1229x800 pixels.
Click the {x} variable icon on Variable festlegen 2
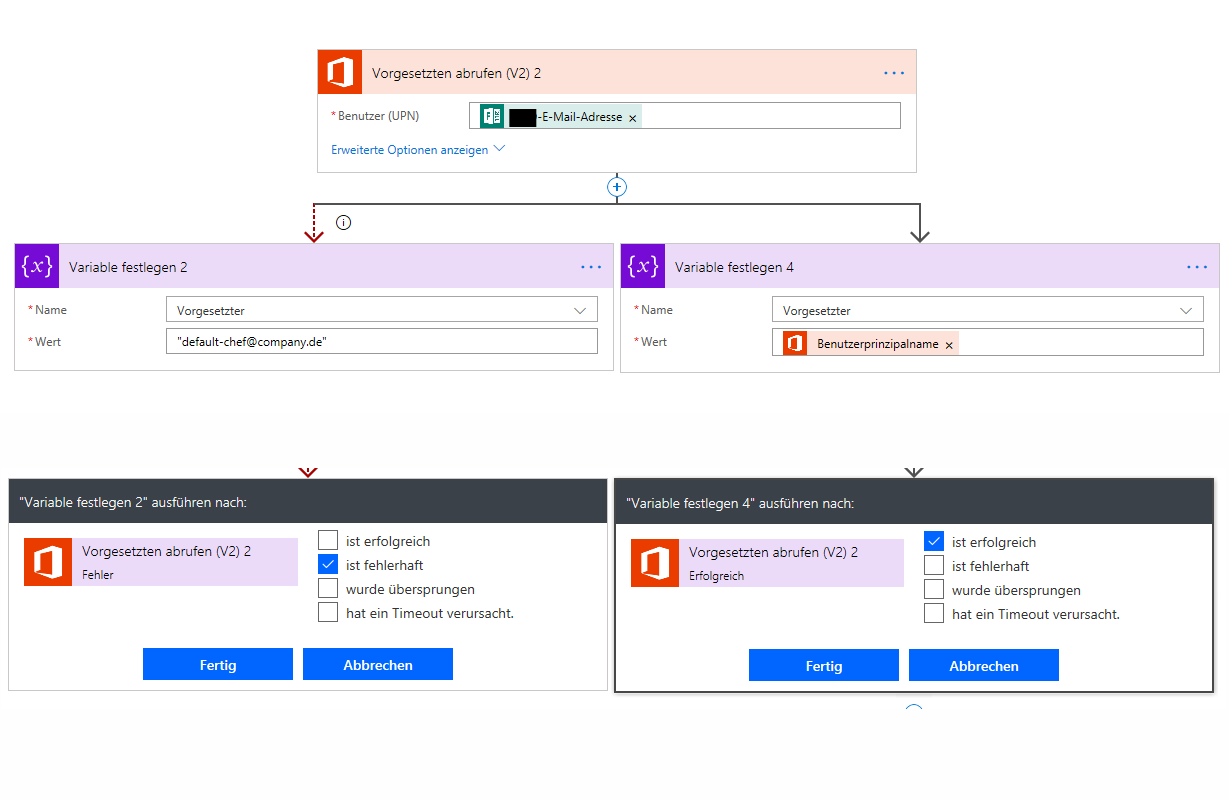click(x=37, y=266)
